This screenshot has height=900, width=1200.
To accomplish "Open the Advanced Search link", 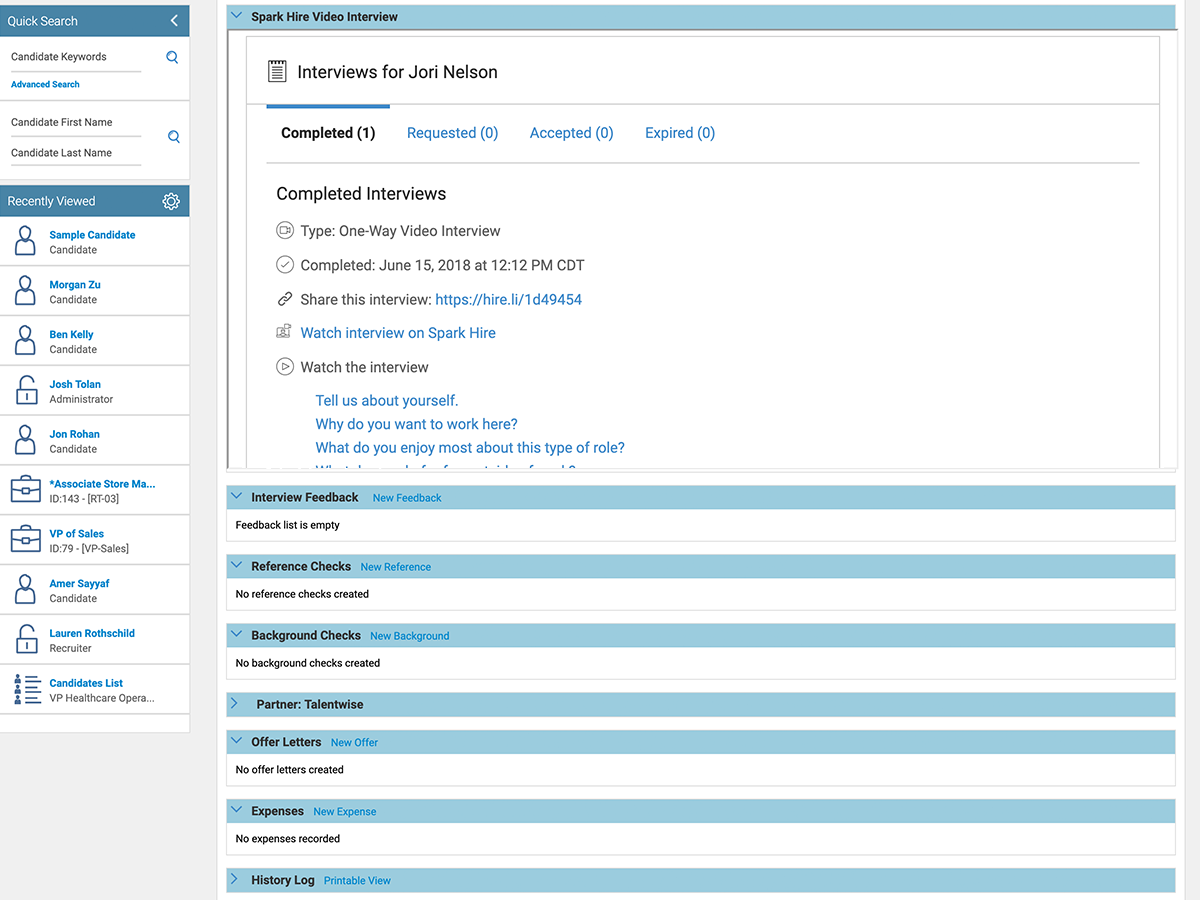I will pyautogui.click(x=45, y=85).
